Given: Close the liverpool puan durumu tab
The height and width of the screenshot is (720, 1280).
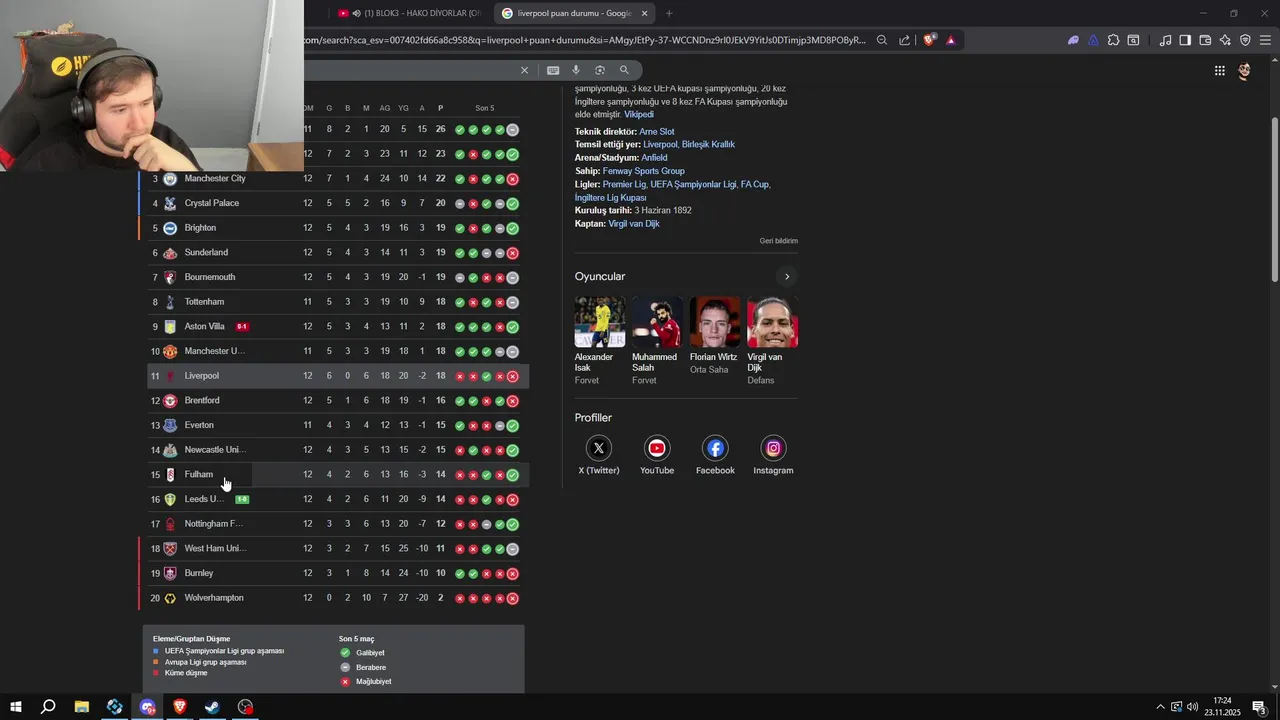Looking at the screenshot, I should pos(645,13).
